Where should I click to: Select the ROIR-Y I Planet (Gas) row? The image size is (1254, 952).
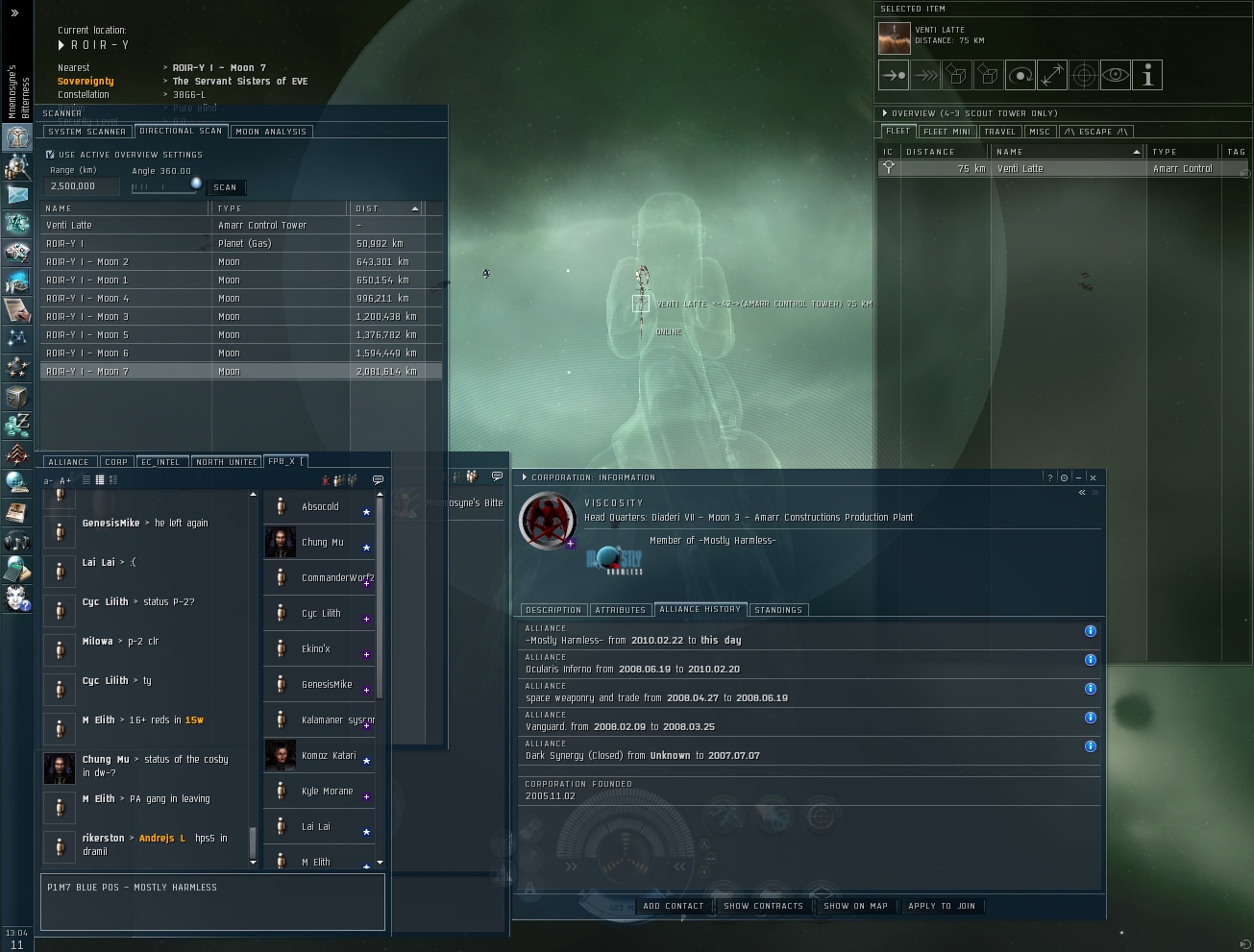tap(241, 243)
